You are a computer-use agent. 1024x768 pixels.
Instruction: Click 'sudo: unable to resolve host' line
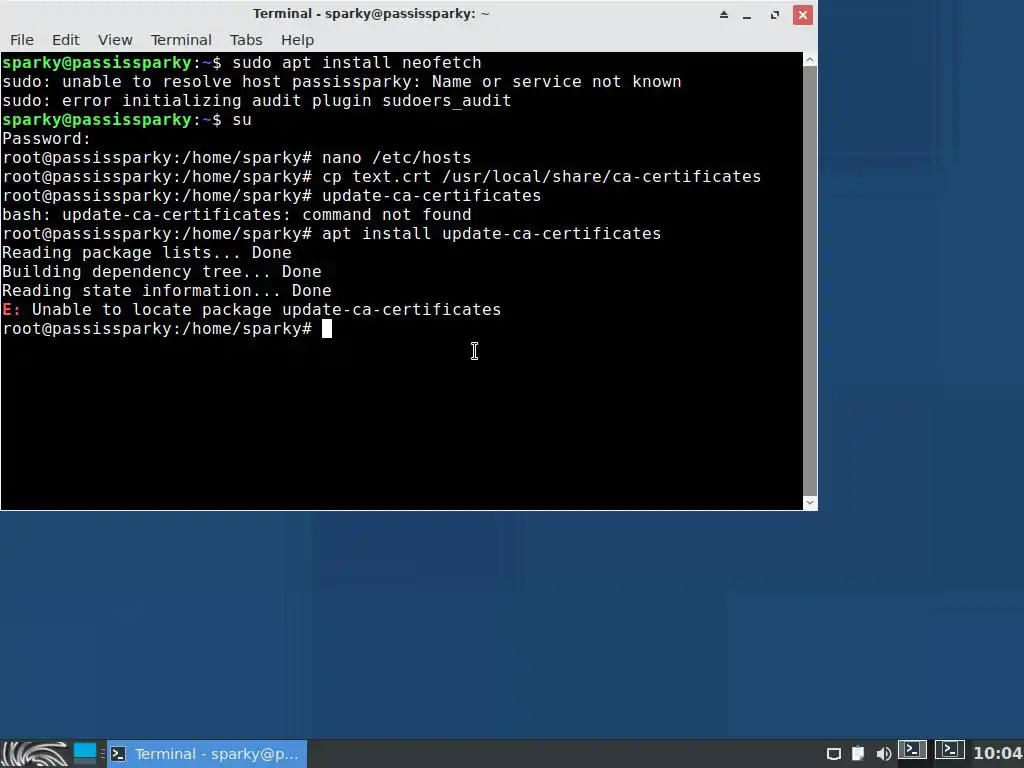coord(342,82)
